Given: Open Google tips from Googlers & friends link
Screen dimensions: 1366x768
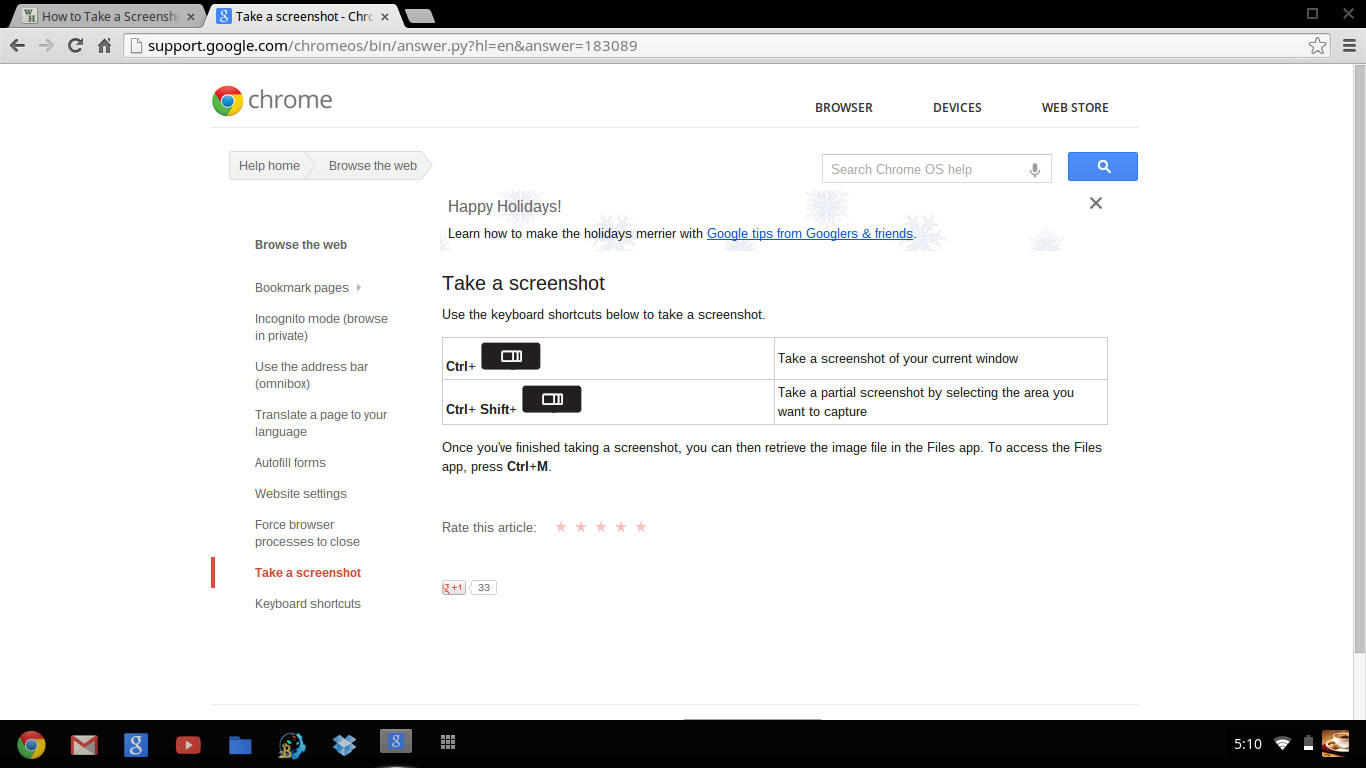Looking at the screenshot, I should click(810, 233).
